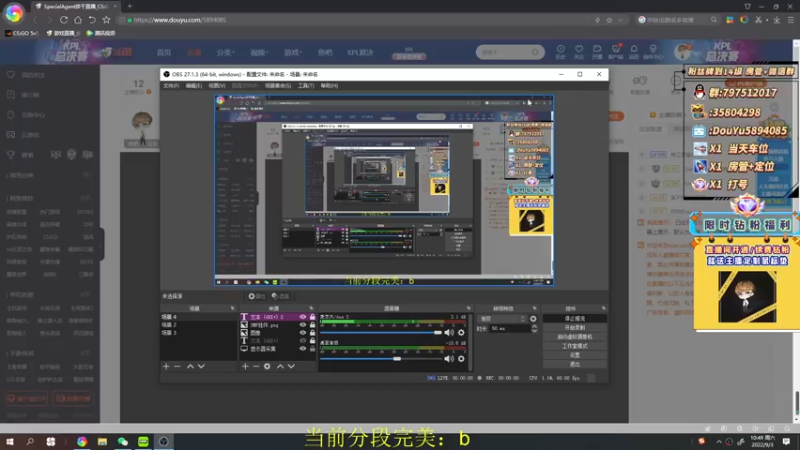Image resolution: width=800 pixels, height=450 pixels.
Task: Pop out the sources dock panel
Action: (x=311, y=308)
